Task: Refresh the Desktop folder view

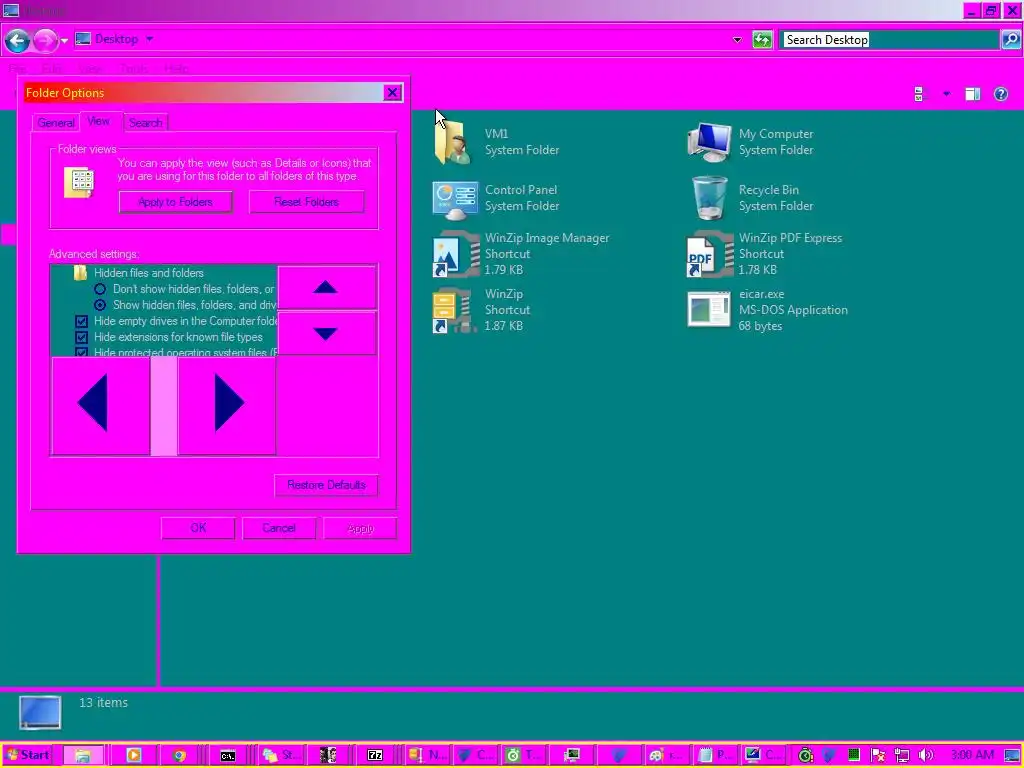Action: (x=761, y=40)
